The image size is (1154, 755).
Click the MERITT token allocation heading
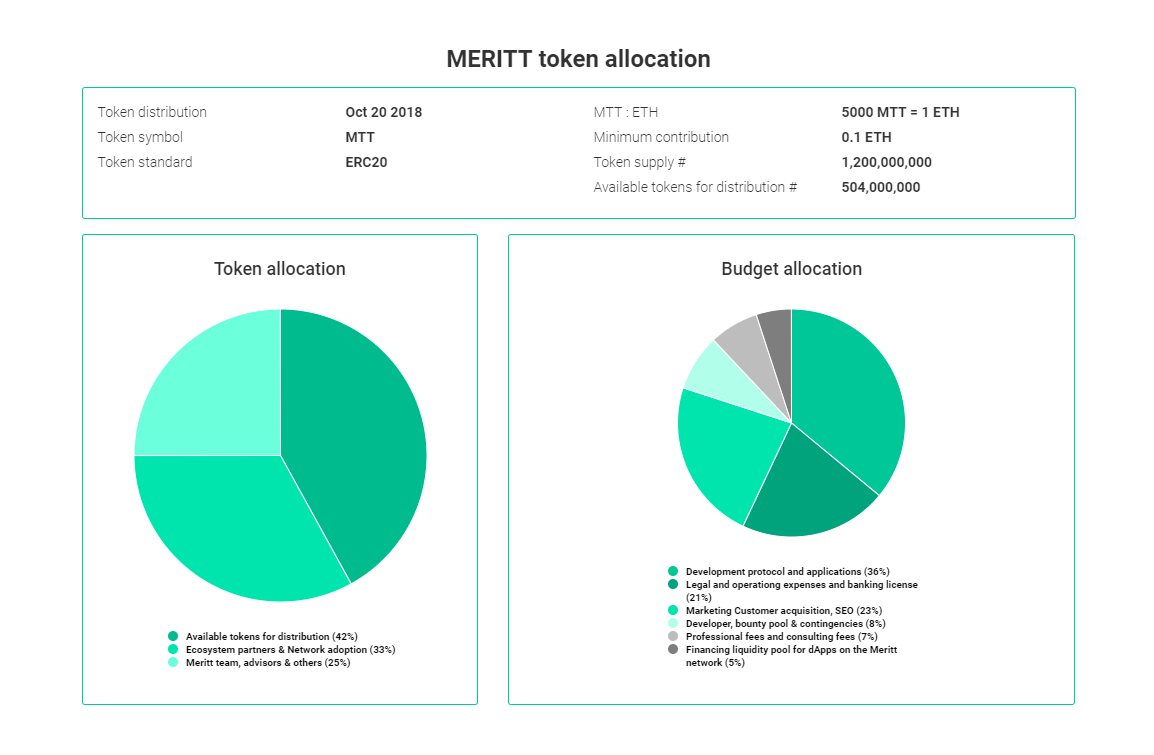pyautogui.click(x=578, y=59)
